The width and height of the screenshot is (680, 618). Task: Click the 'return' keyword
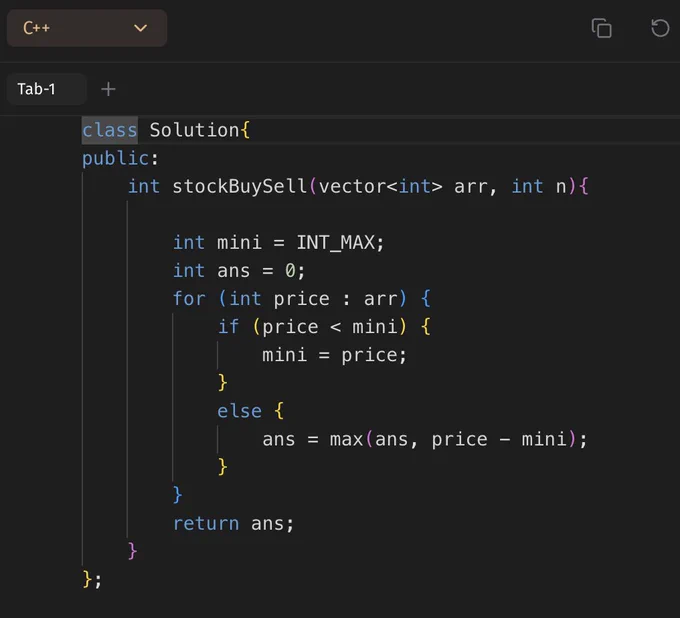pos(206,523)
